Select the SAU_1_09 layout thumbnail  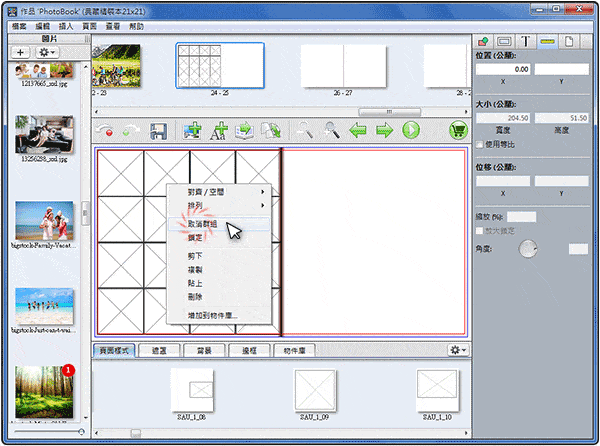tap(315, 388)
